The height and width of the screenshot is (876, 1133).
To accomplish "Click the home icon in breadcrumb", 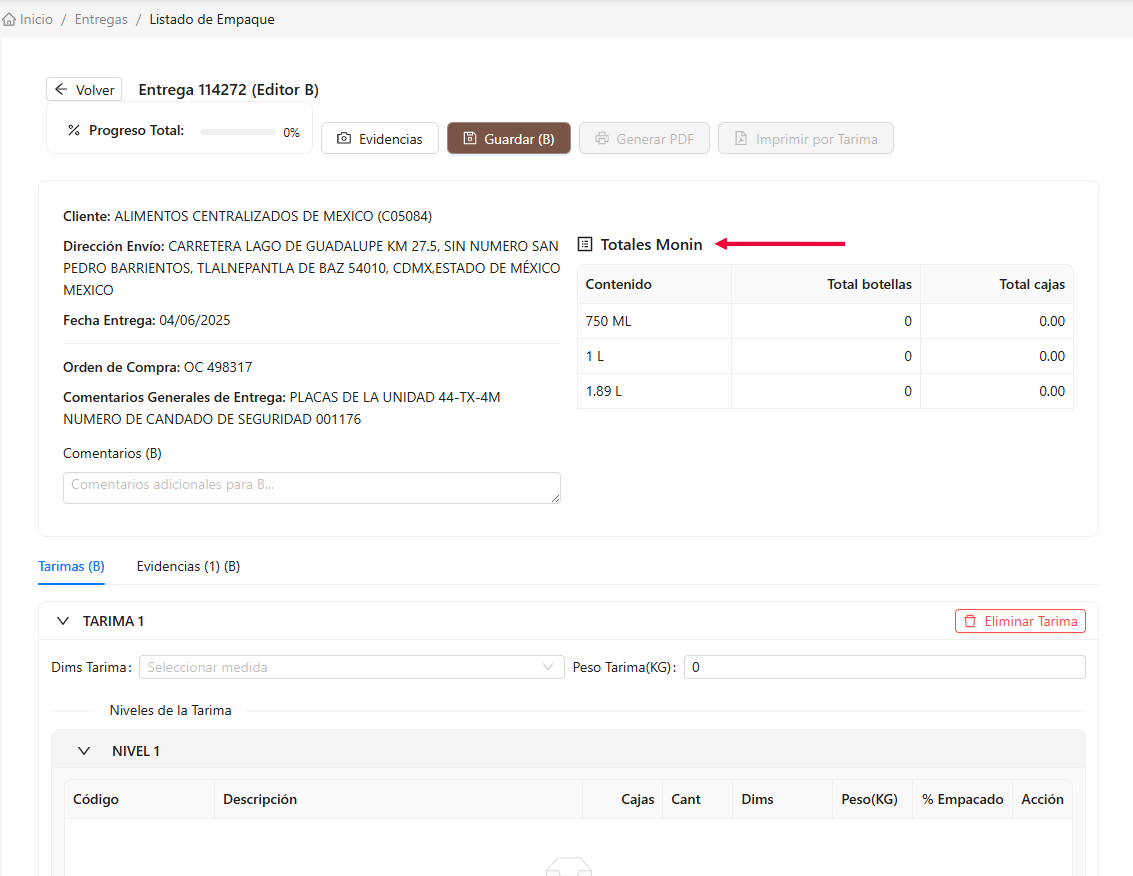I will pyautogui.click(x=9, y=20).
